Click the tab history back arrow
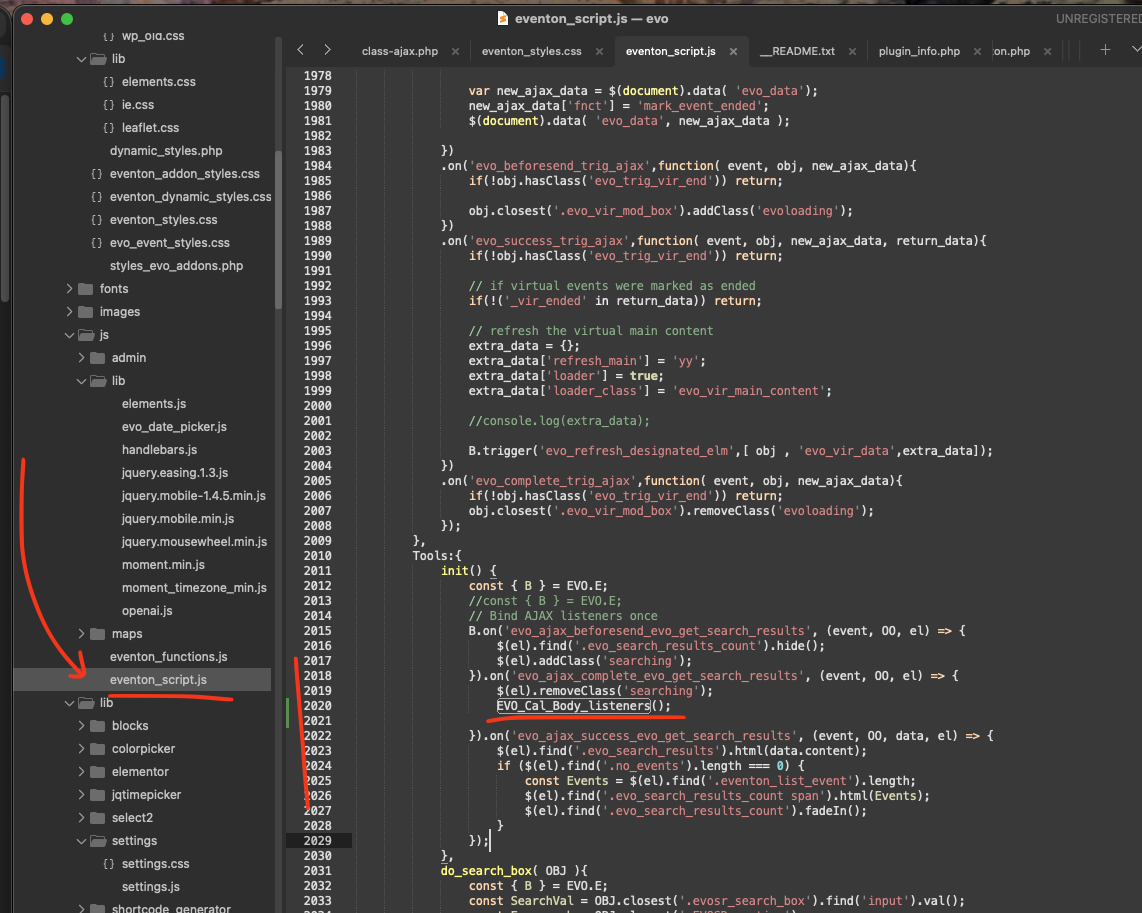Viewport: 1142px width, 913px height. tap(300, 50)
